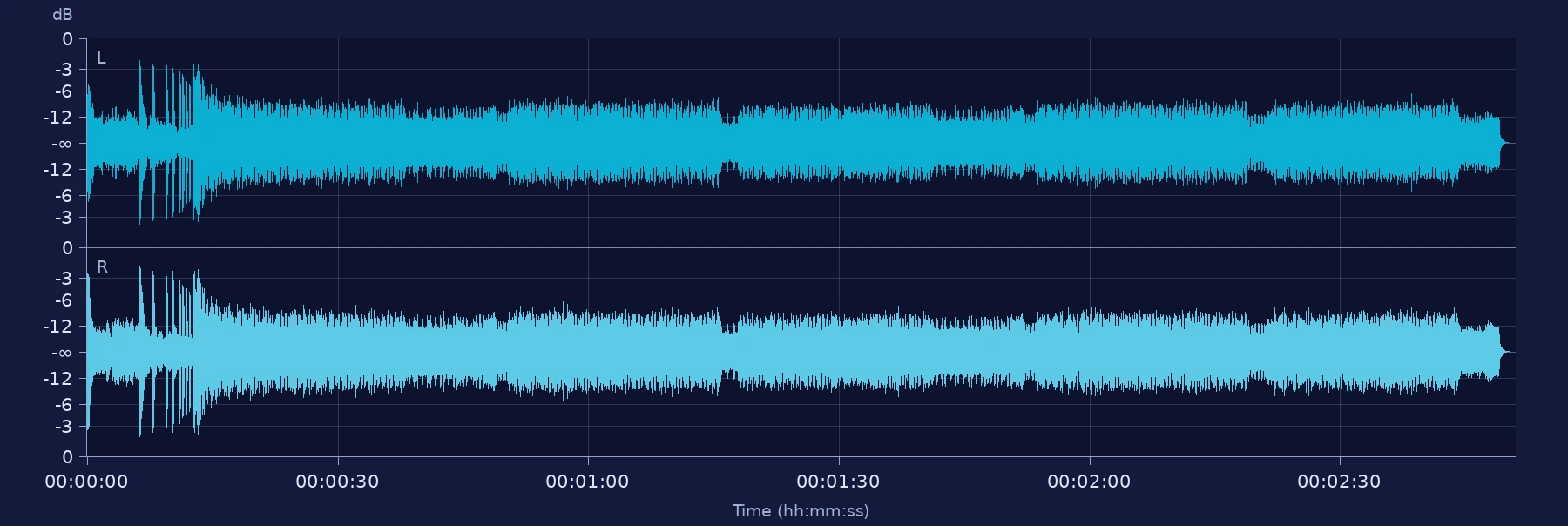
Task: Click the bottom 0 dB label of right channel
Action: click(x=67, y=457)
